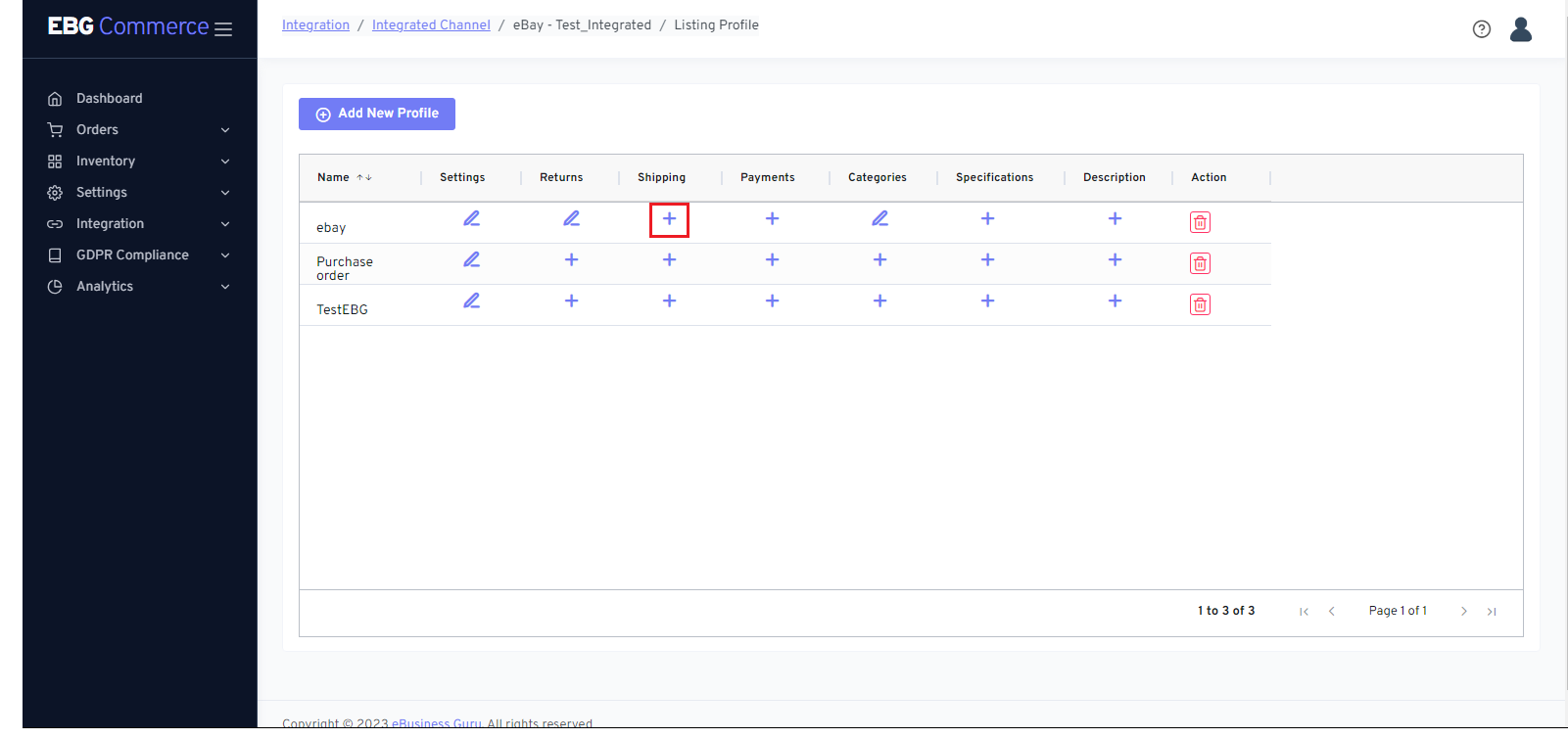This screenshot has width=1568, height=739.
Task: Open GDPR Compliance in the sidebar
Action: tap(132, 255)
